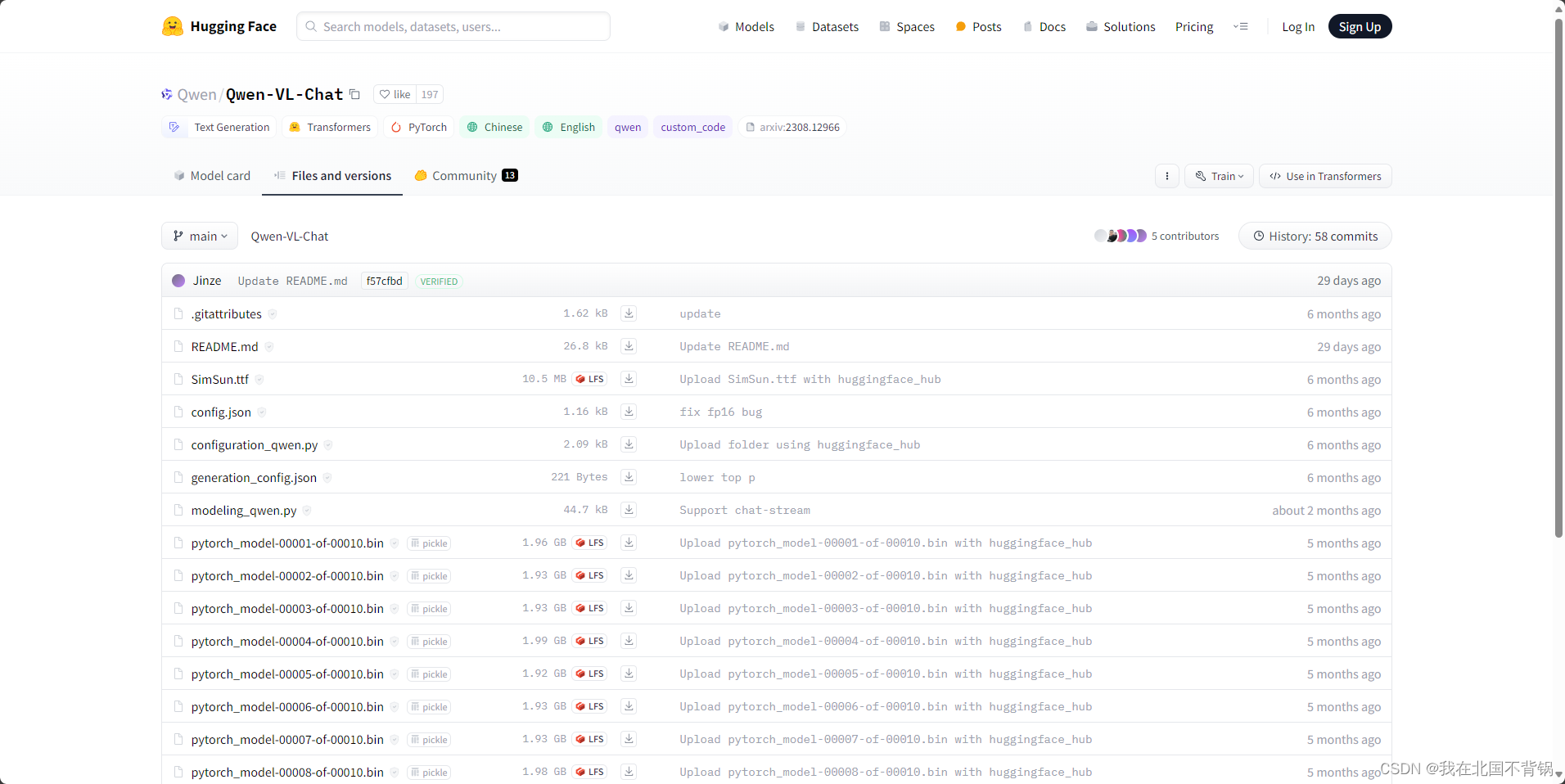Expand the Train dropdown
The width and height of the screenshot is (1565, 784).
pyautogui.click(x=1219, y=176)
